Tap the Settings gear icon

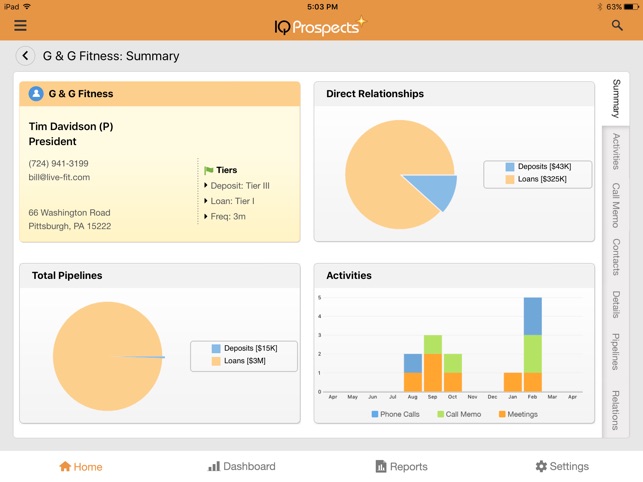(x=541, y=466)
